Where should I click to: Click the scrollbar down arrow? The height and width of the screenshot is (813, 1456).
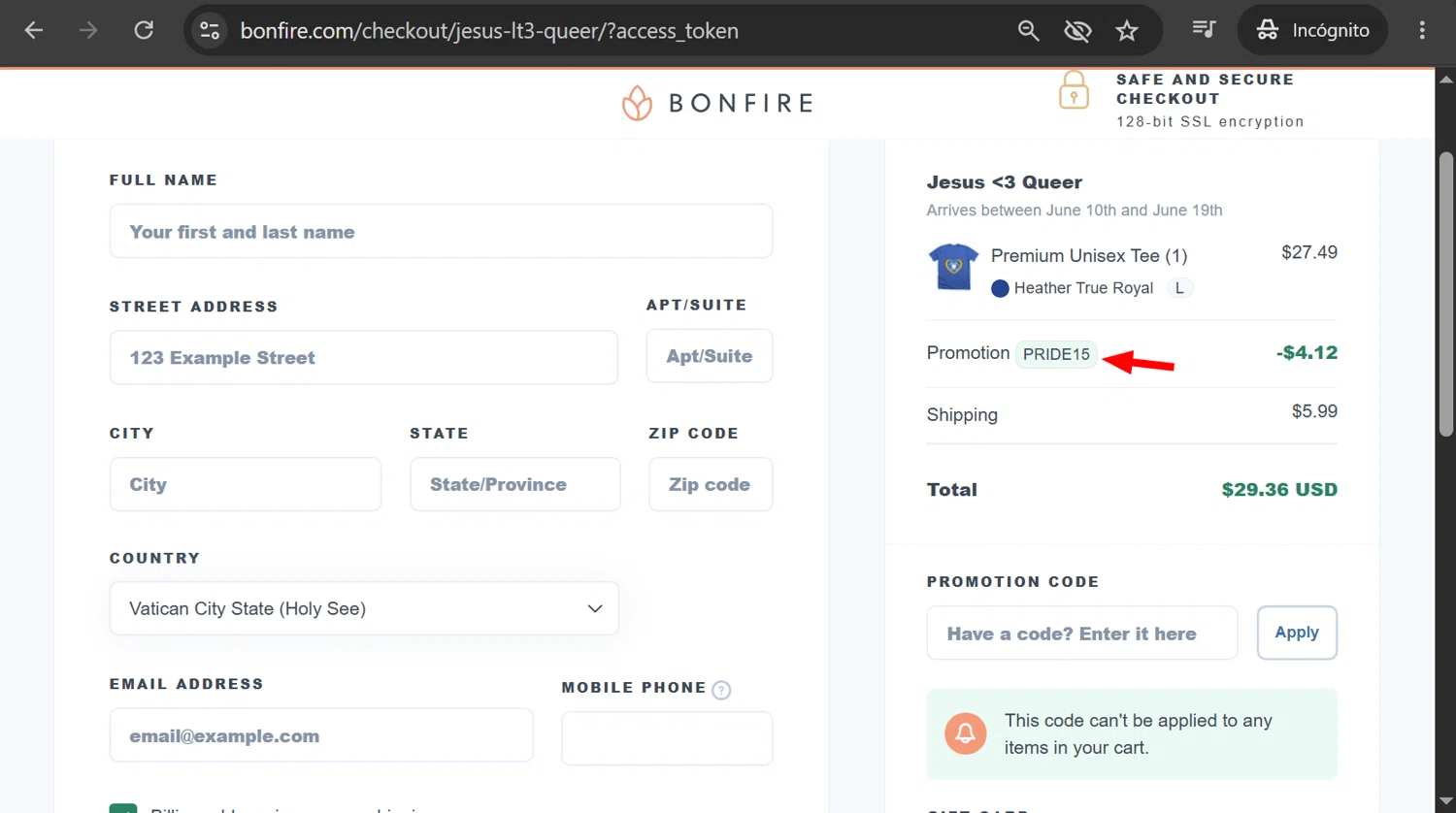(1446, 802)
